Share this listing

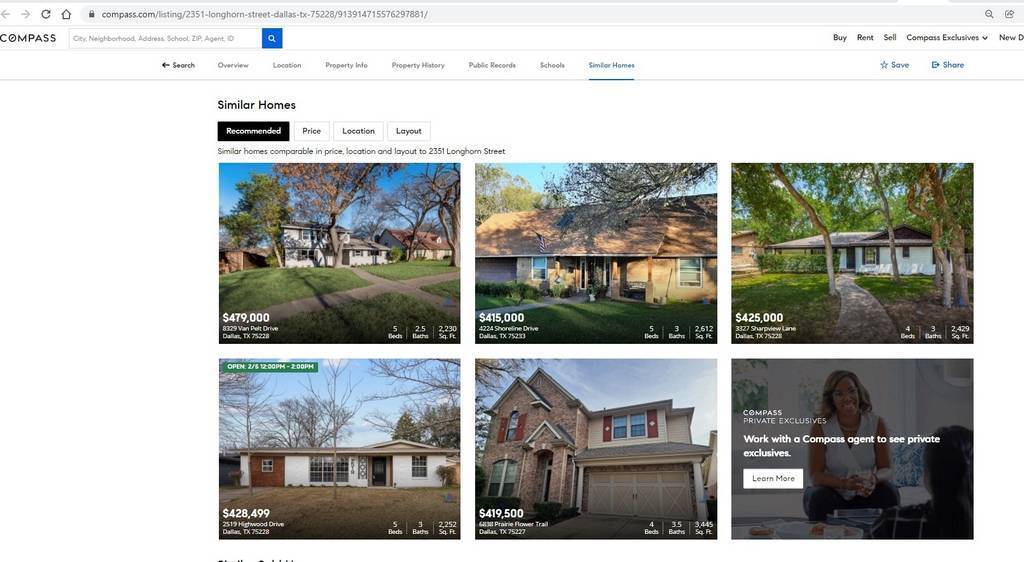tap(947, 65)
